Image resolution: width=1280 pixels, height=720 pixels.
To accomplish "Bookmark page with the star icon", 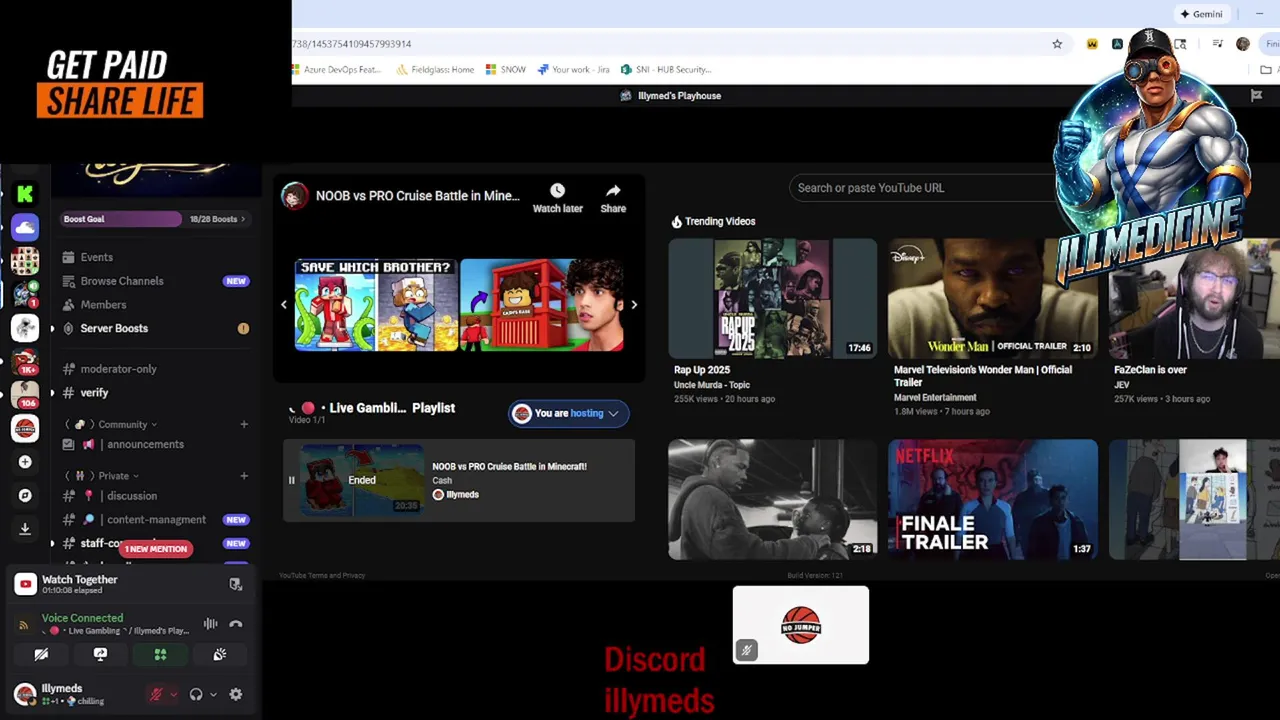I will 1057,44.
